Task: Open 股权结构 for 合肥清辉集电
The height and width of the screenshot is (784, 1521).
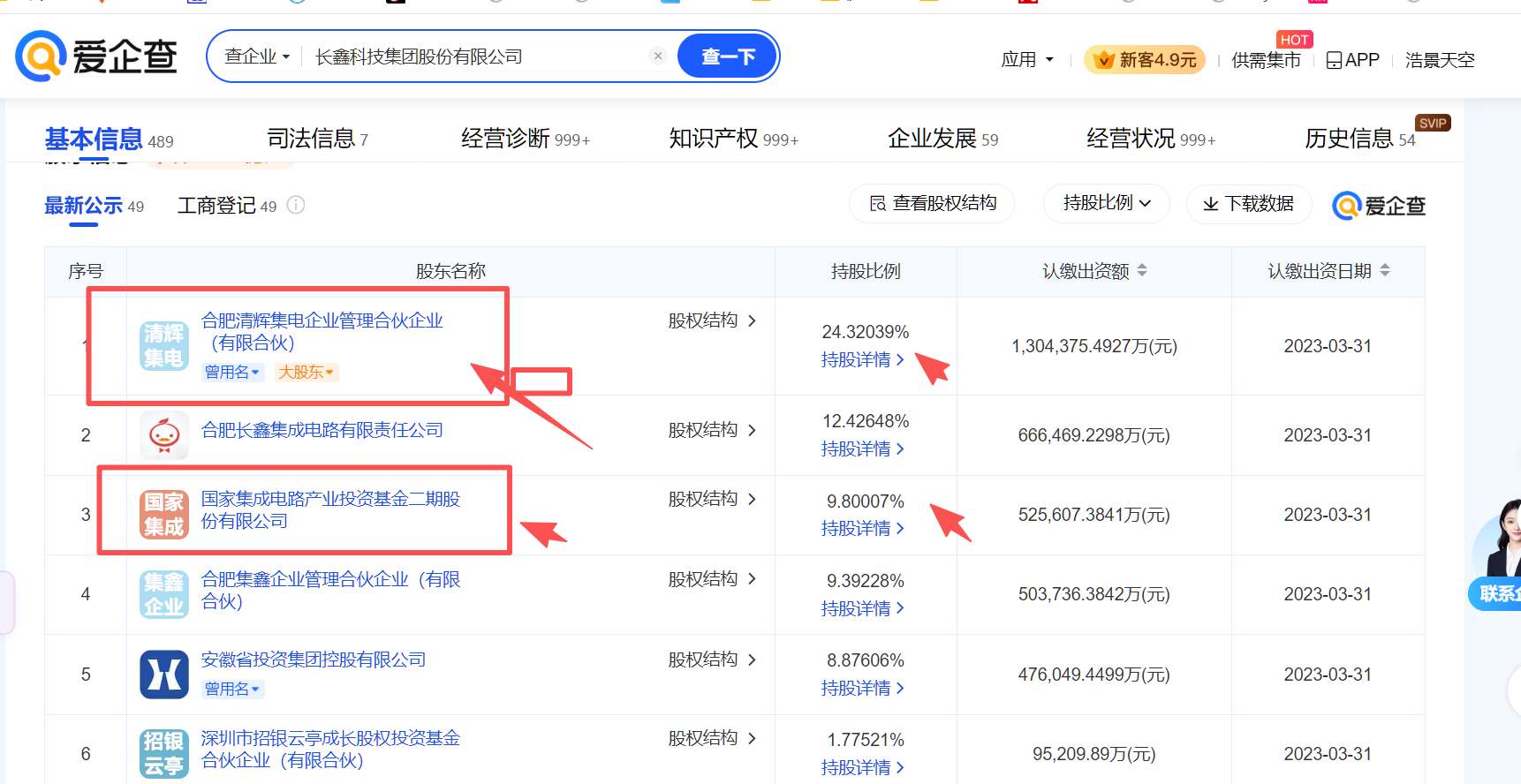Action: [x=712, y=320]
